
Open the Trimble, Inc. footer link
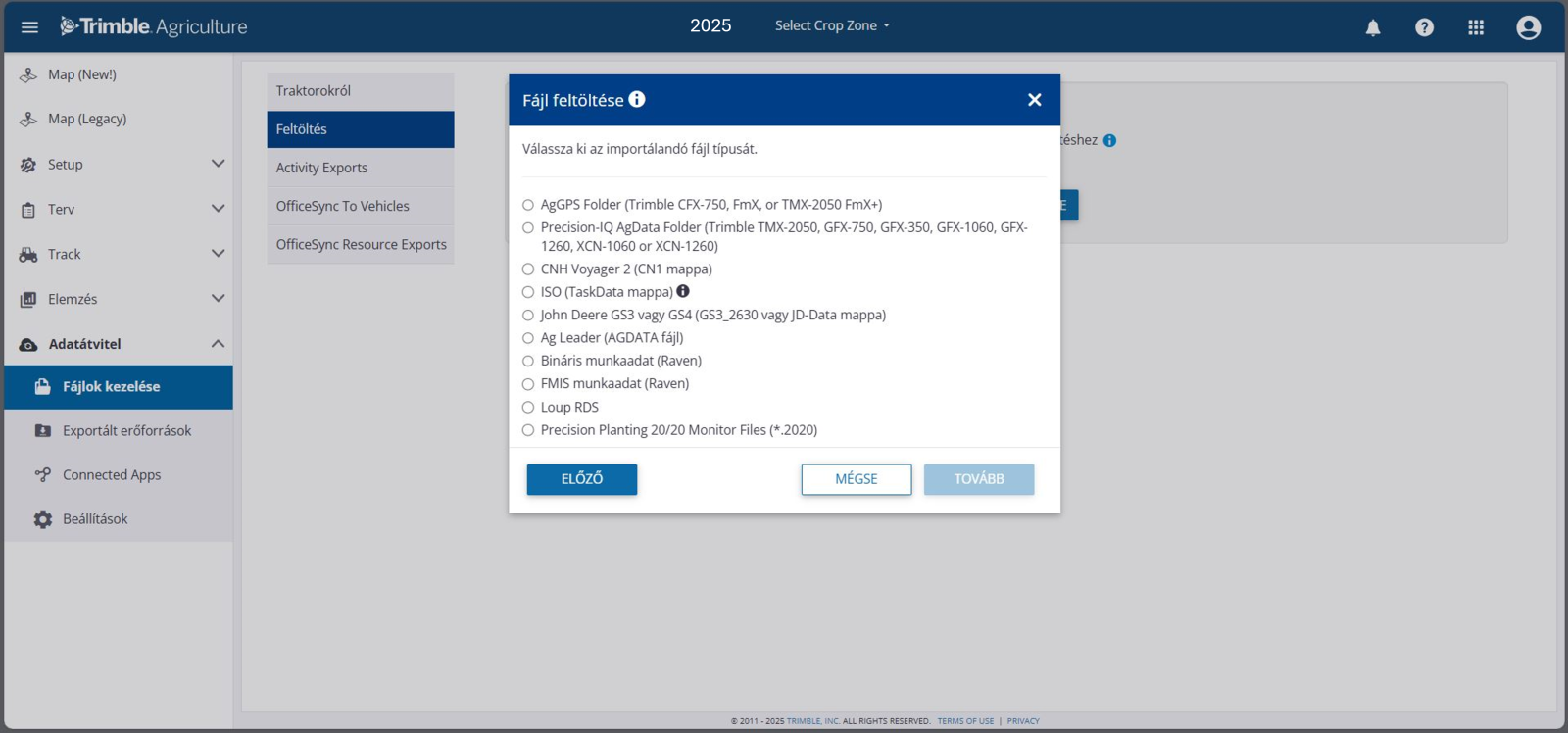click(x=812, y=721)
